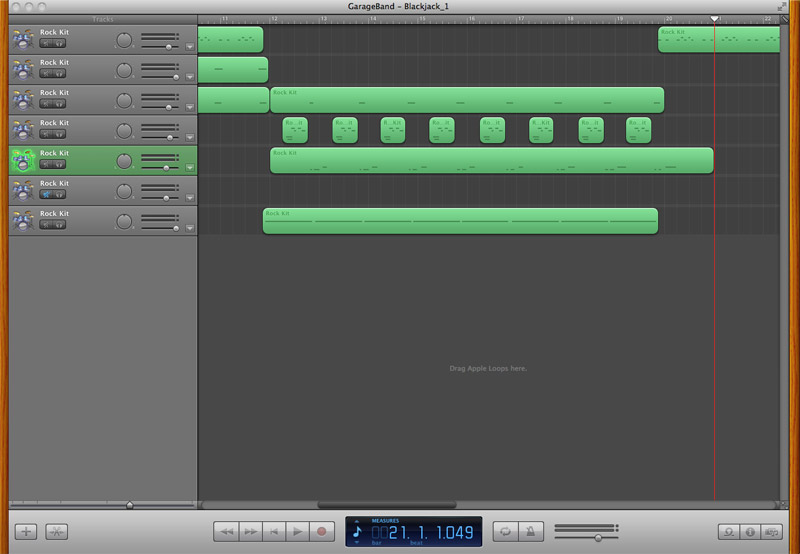Screen dimensions: 800x554
Task: Click bar 14 in the timeline ruler
Action: 373,19
